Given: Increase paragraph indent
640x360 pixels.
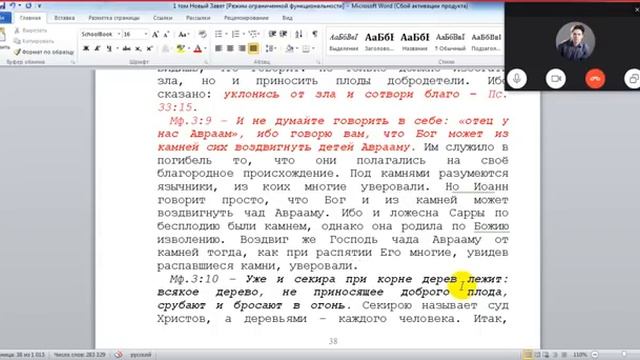Looking at the screenshot, I should coord(283,34).
